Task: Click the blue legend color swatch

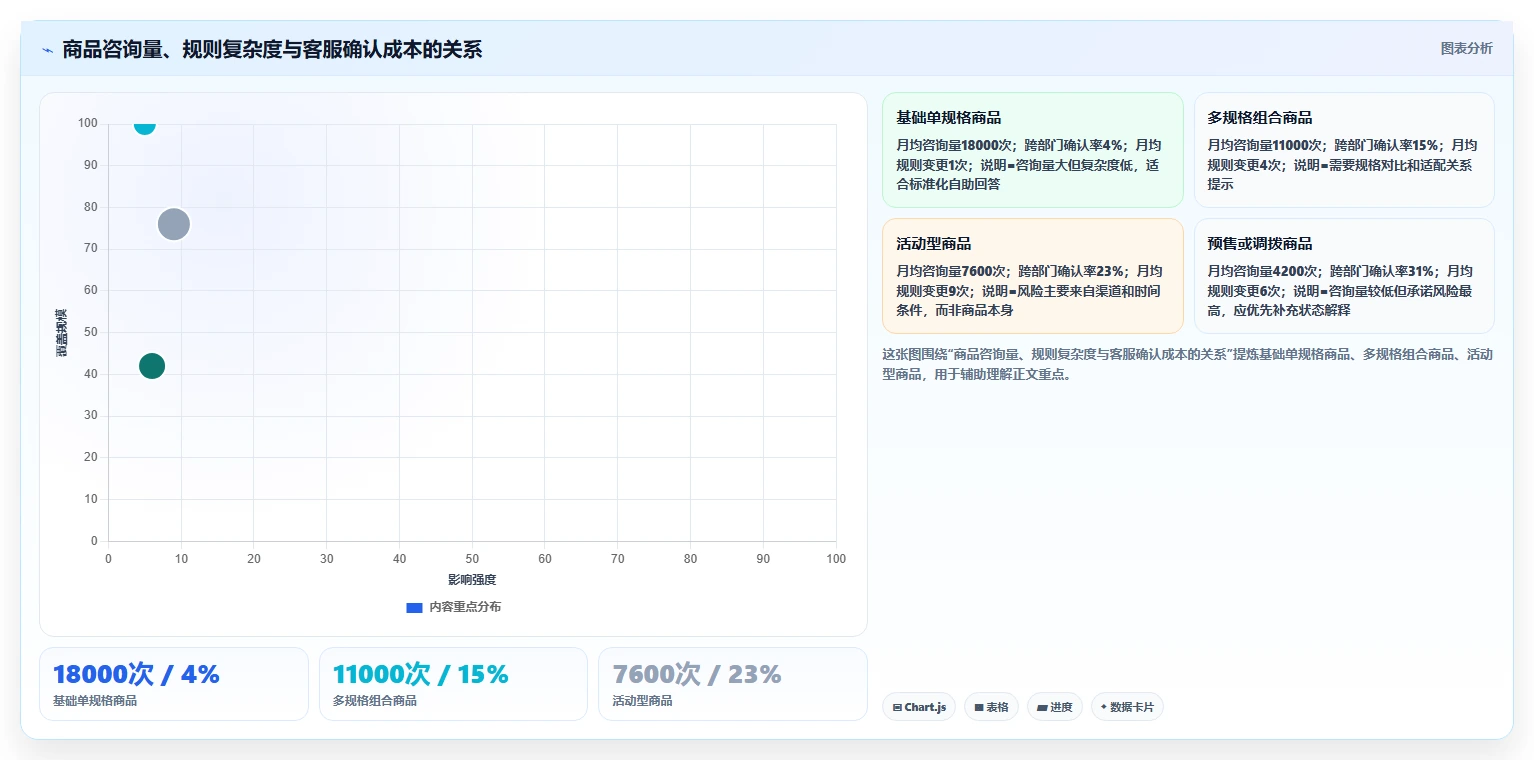Action: pyautogui.click(x=414, y=607)
